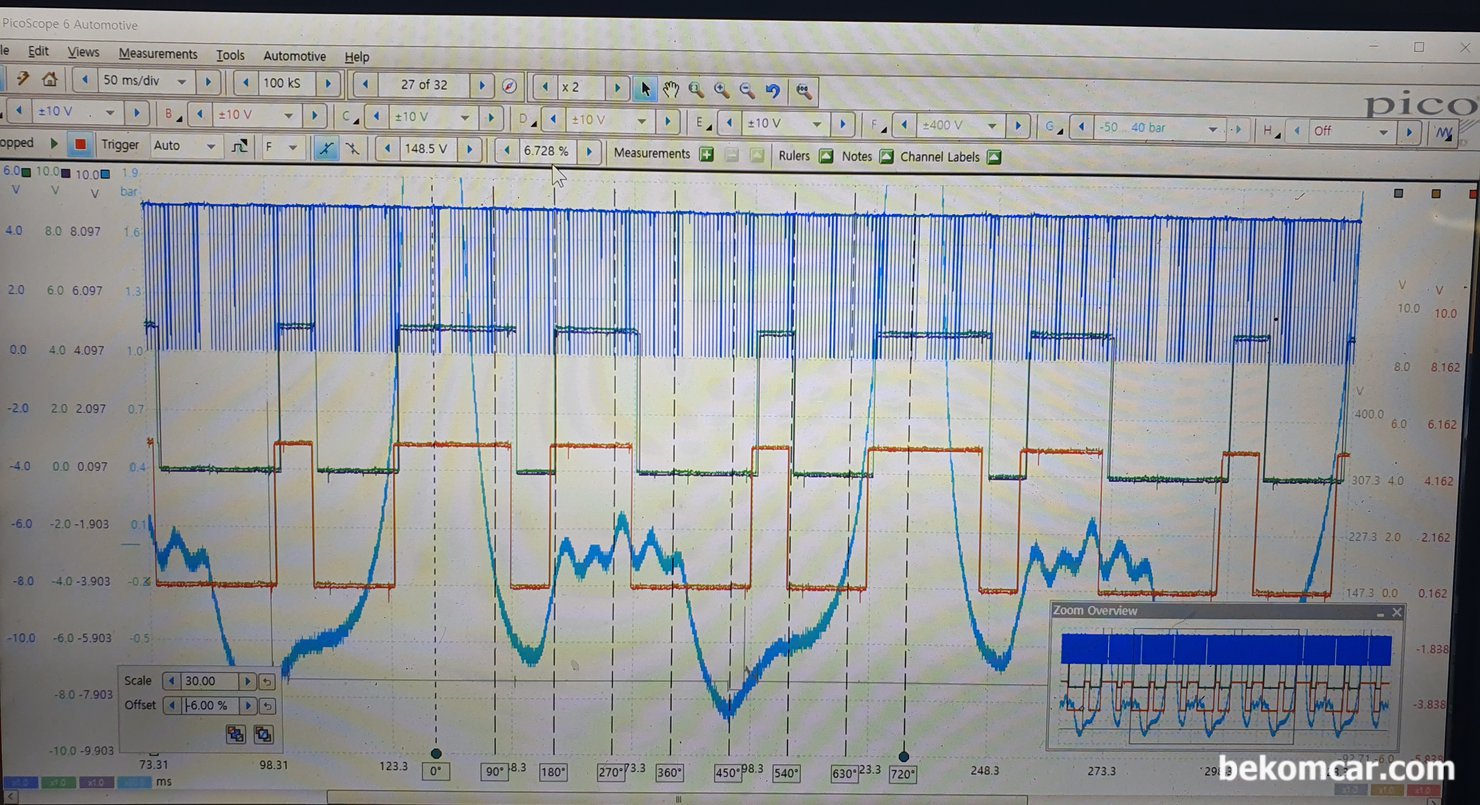Undo last zoom with blue arrow
Viewport: 1480px width, 805px height.
pos(773,91)
